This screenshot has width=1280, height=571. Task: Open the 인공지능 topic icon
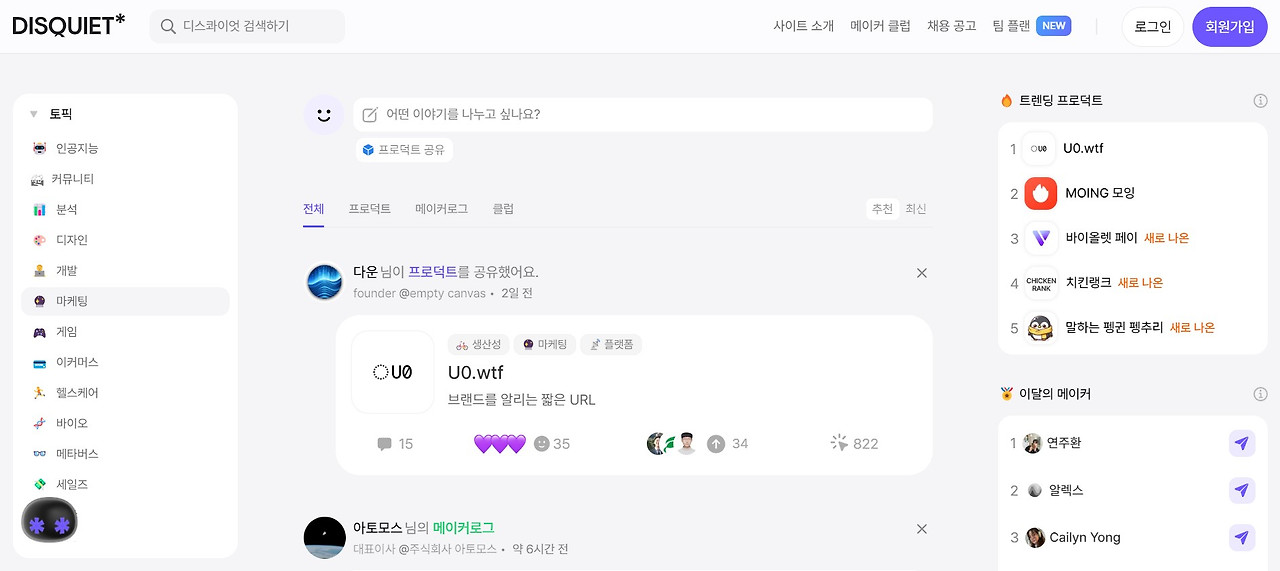click(x=39, y=148)
